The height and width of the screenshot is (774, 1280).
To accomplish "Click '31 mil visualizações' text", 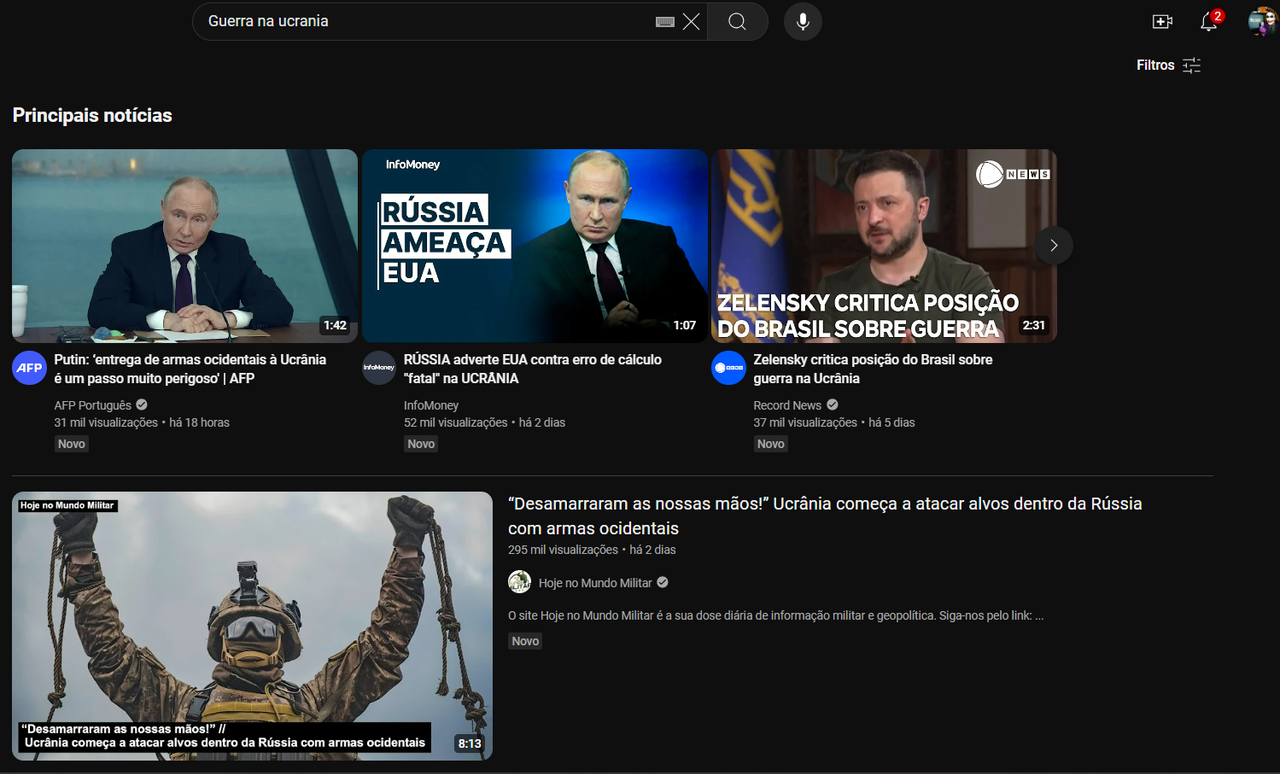I will tap(106, 423).
